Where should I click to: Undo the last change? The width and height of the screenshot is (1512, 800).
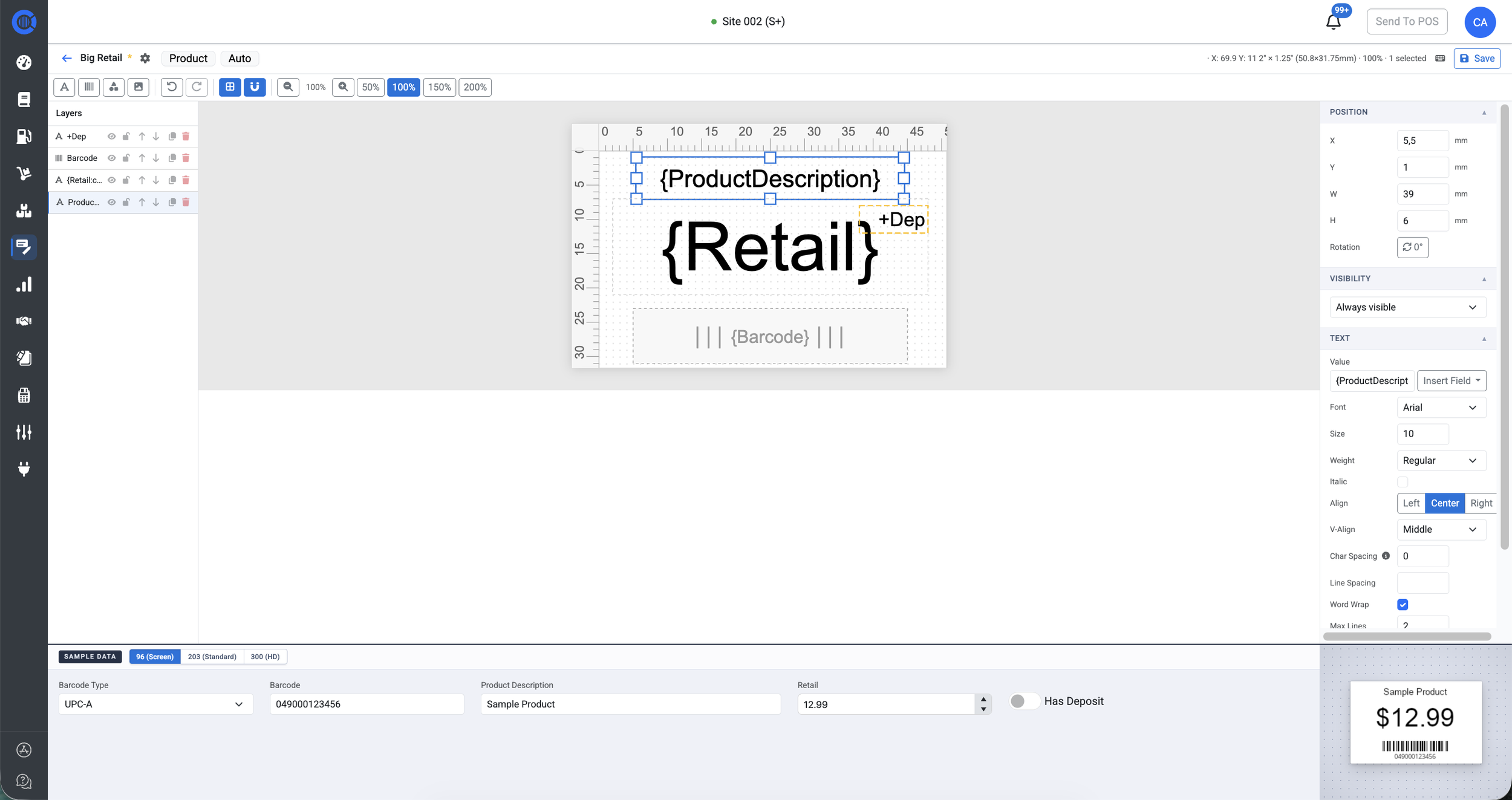click(x=172, y=87)
